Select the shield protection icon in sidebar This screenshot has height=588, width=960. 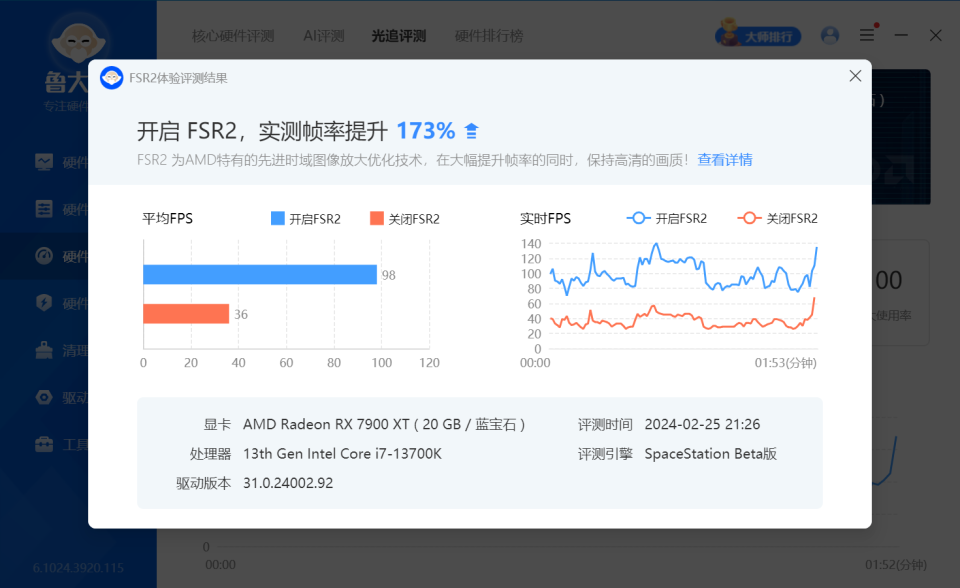(44, 303)
